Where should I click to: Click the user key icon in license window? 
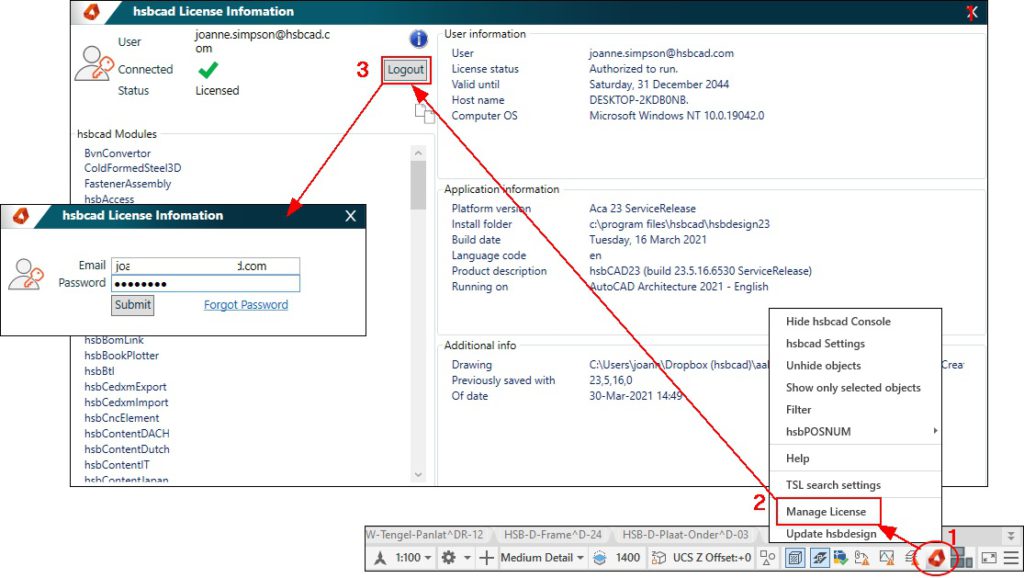(x=94, y=63)
